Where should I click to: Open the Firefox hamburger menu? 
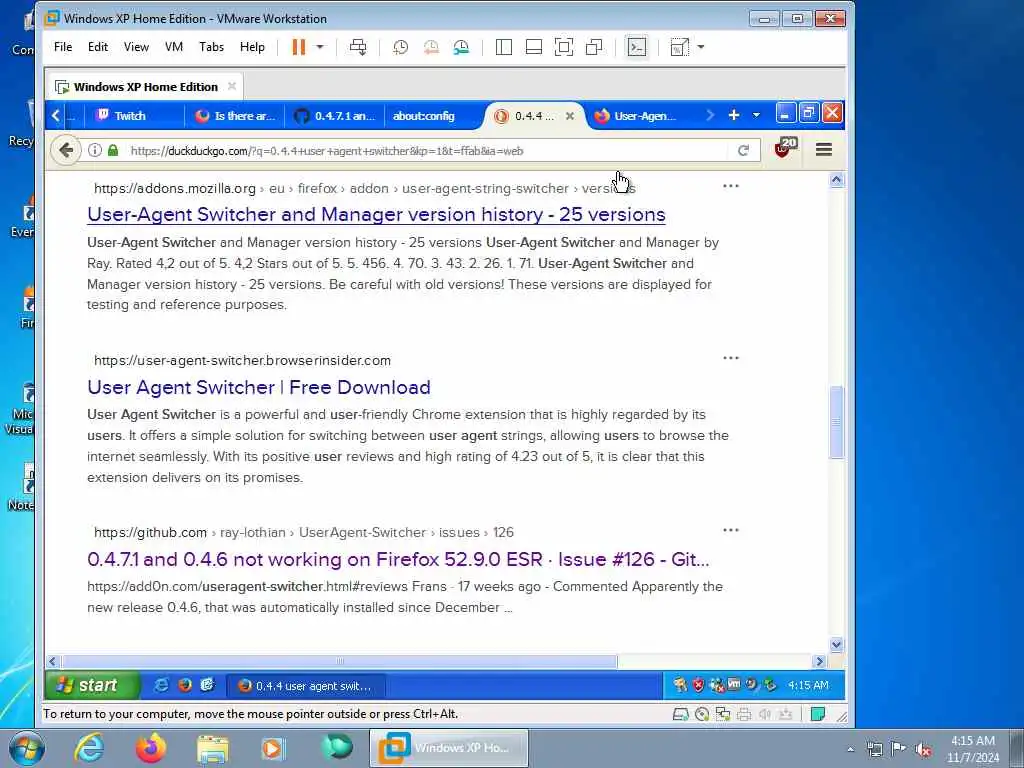[824, 150]
